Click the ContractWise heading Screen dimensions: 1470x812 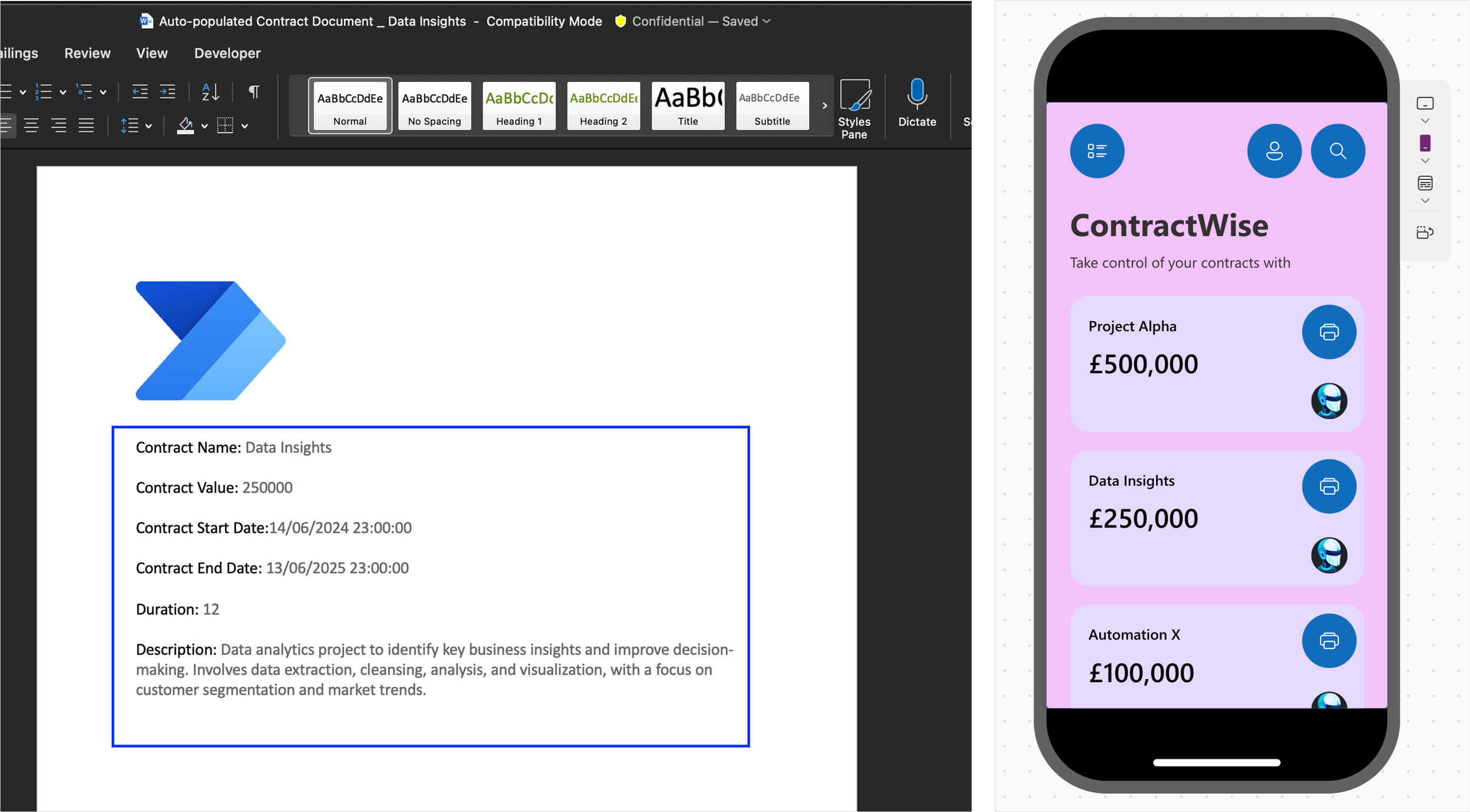pos(1169,225)
